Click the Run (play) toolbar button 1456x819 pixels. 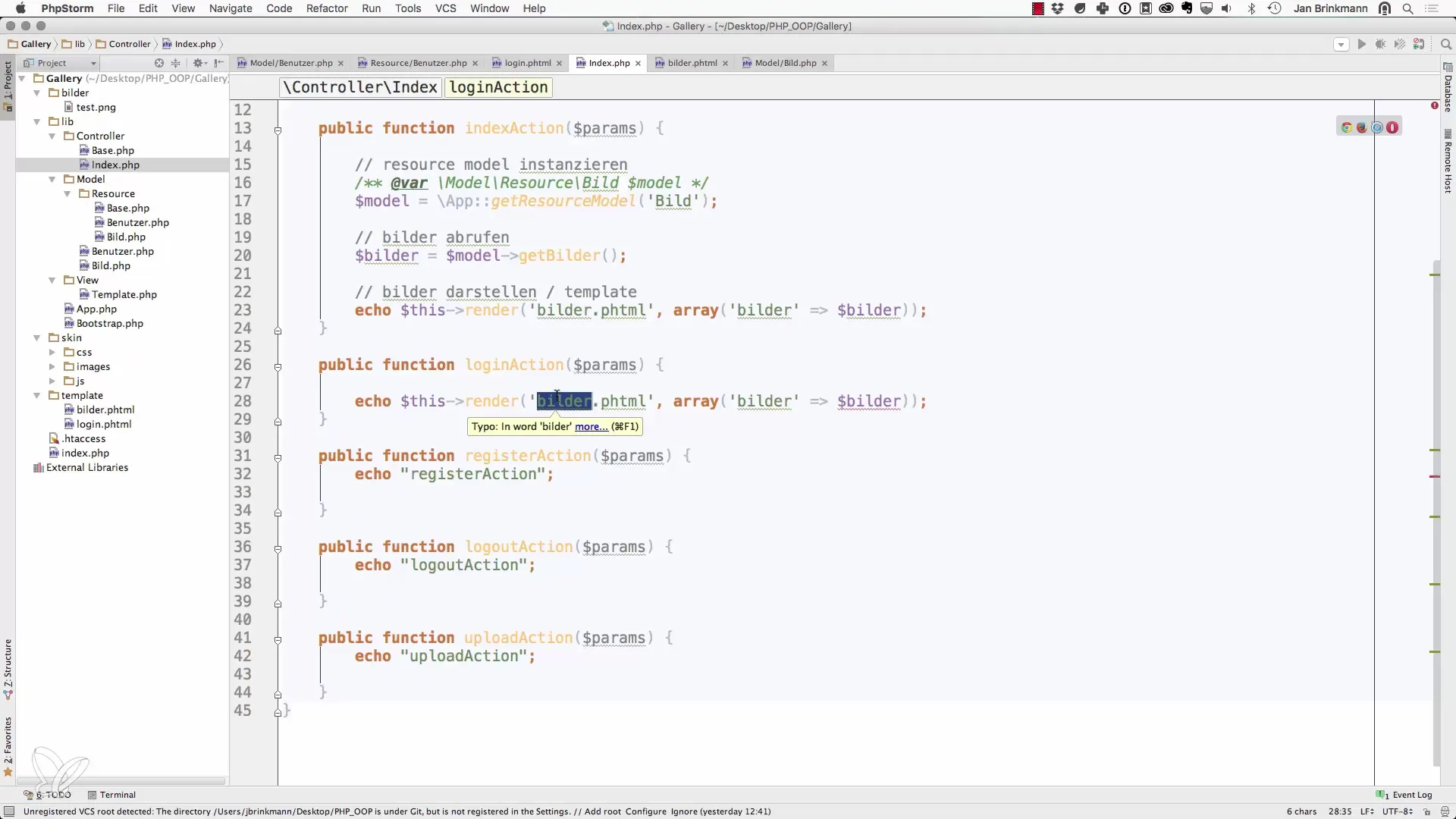(x=1361, y=44)
